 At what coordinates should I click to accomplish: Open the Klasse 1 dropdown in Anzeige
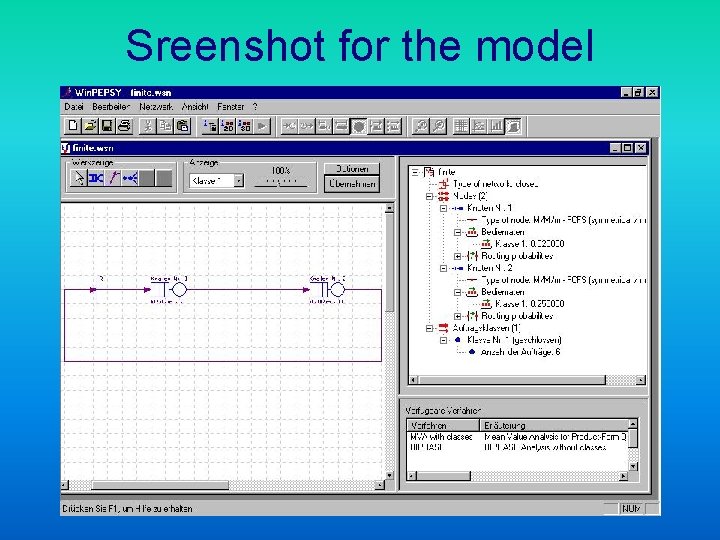238,181
